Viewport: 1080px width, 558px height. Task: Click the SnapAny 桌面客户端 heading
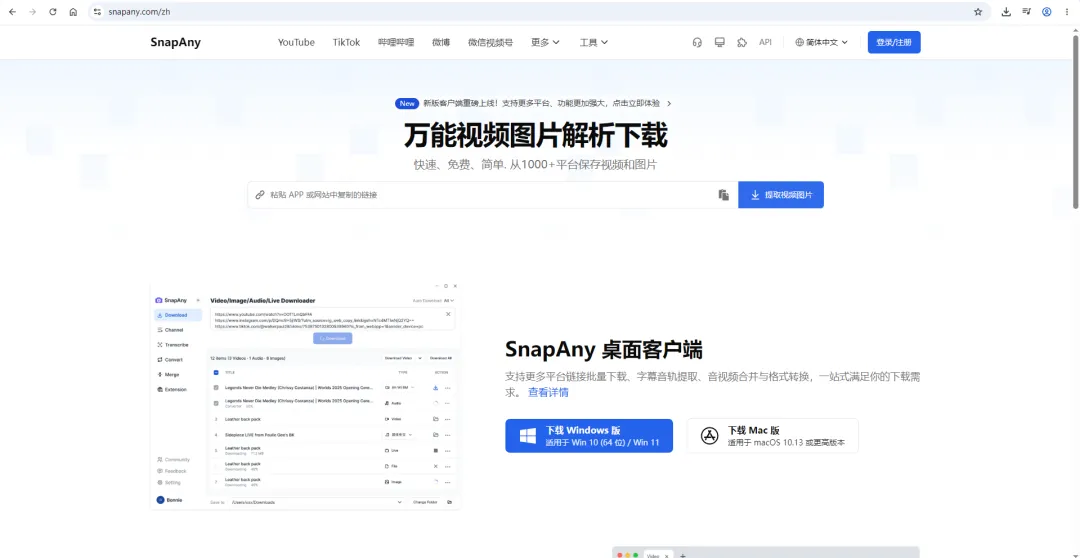pos(604,349)
